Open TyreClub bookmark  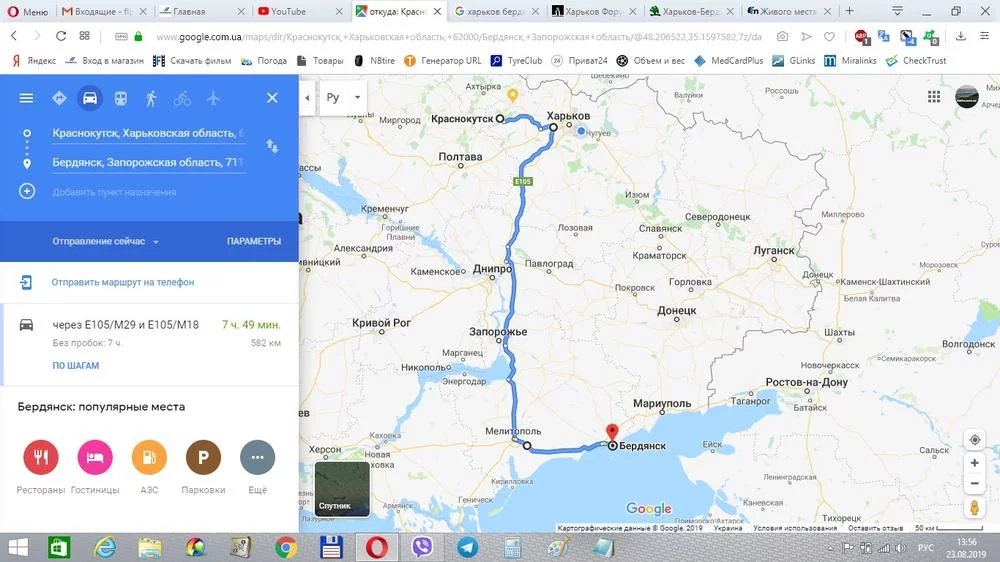pyautogui.click(x=516, y=61)
